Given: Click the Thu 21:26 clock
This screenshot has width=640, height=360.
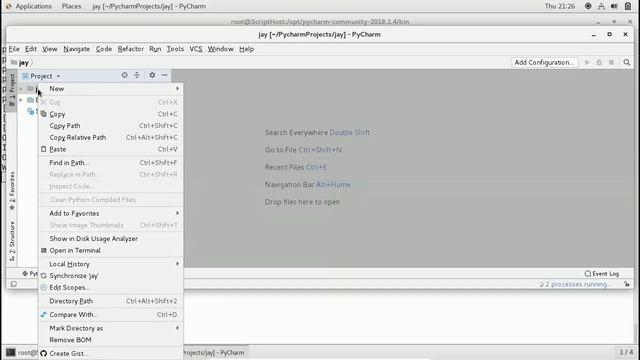Looking at the screenshot, I should click(x=560, y=6).
